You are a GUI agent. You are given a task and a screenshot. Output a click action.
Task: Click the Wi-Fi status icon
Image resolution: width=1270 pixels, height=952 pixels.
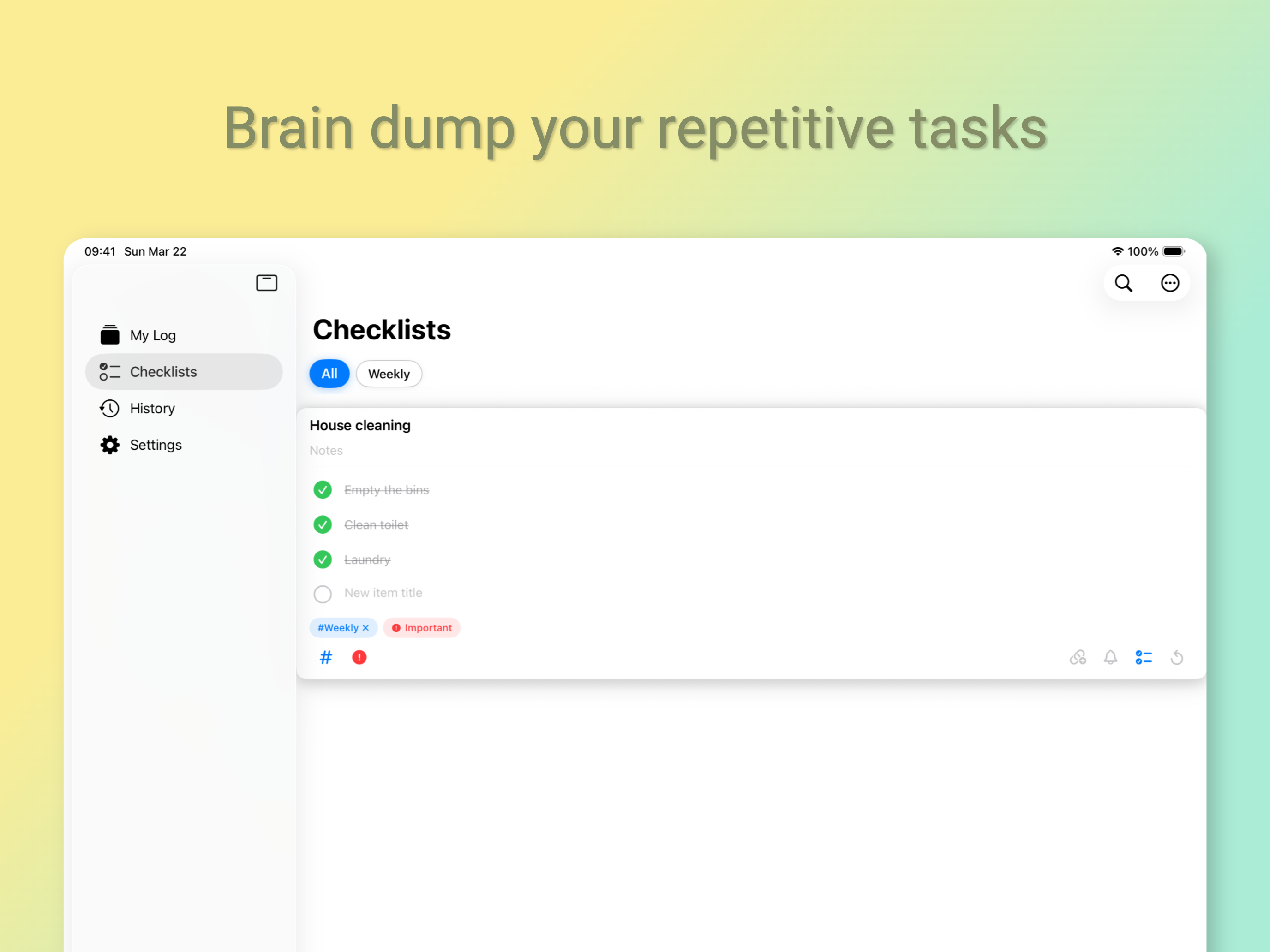[1118, 251]
